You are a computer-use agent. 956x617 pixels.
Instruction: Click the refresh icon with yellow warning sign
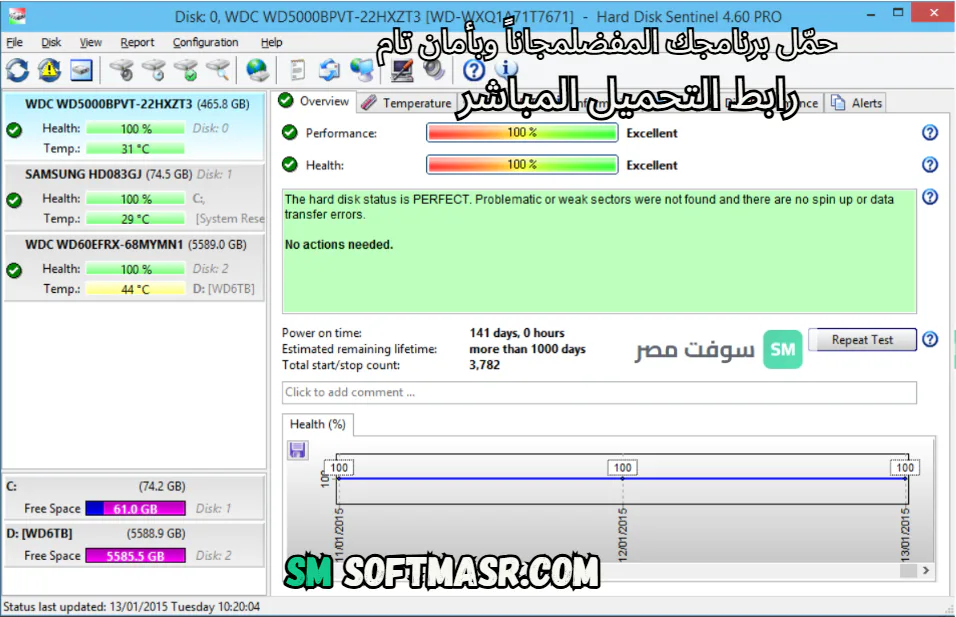coord(49,71)
